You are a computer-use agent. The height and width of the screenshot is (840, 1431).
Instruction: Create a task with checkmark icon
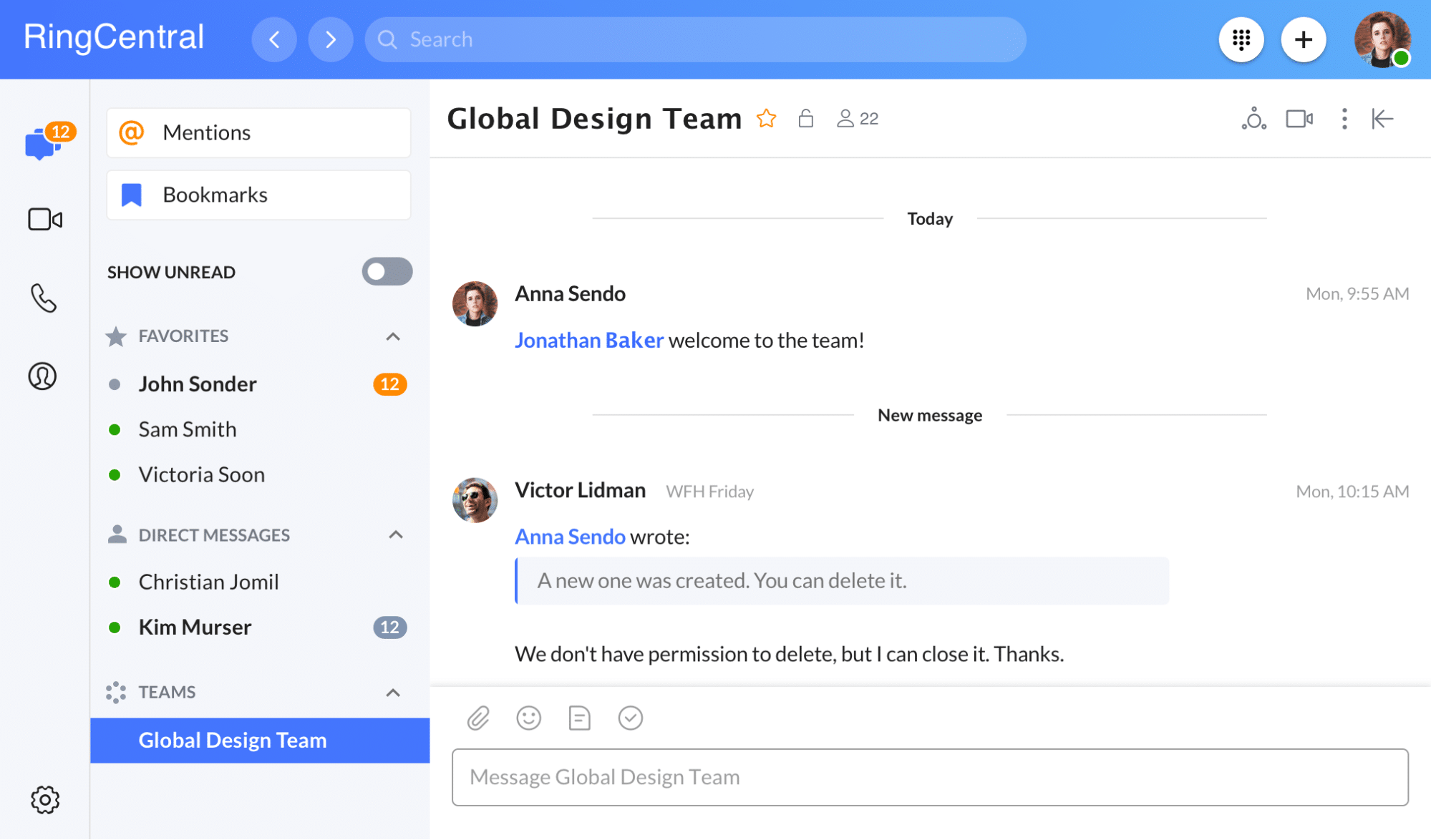pos(630,718)
